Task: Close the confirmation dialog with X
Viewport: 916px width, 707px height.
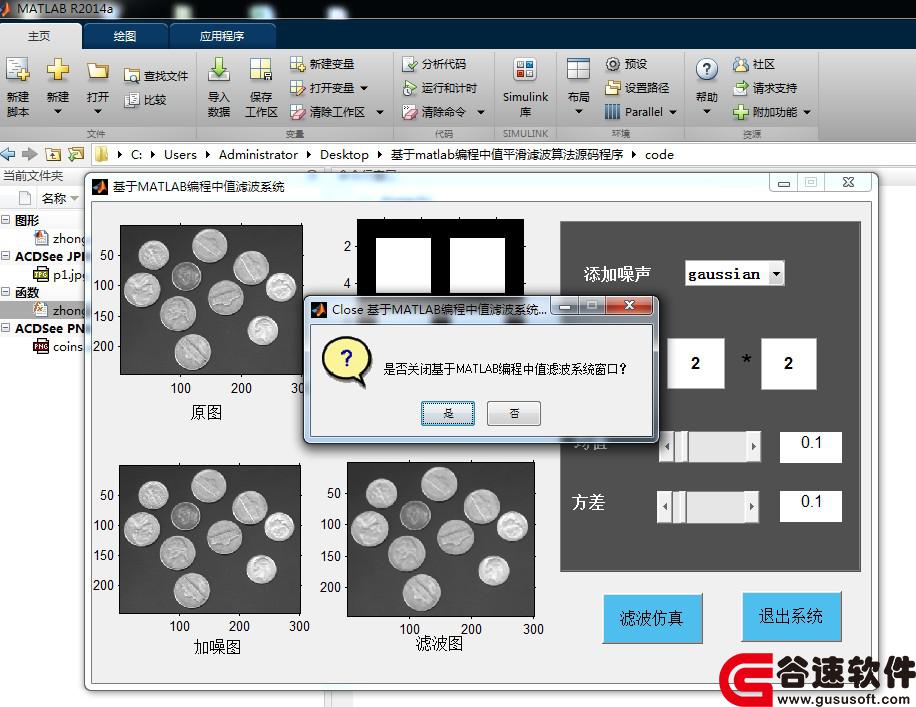Action: [629, 305]
